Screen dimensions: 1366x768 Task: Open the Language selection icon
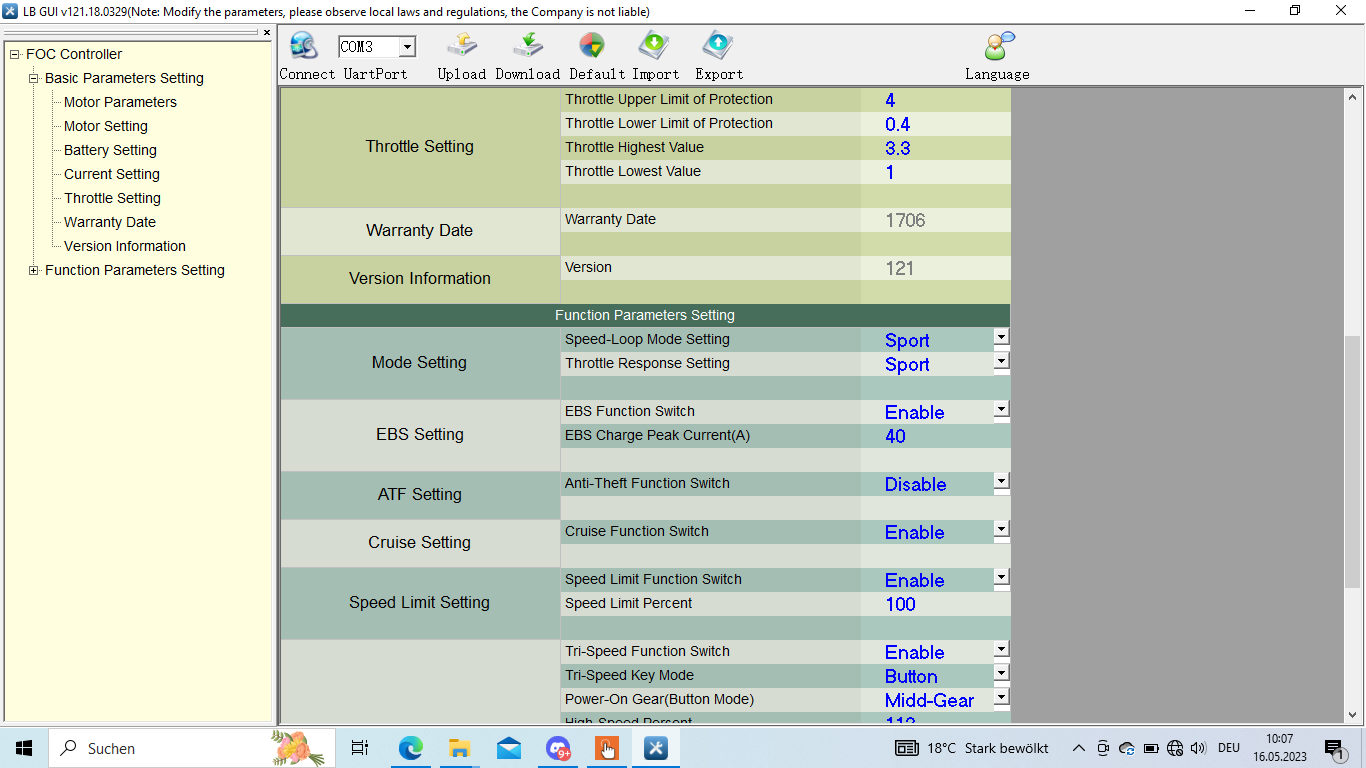click(x=997, y=47)
